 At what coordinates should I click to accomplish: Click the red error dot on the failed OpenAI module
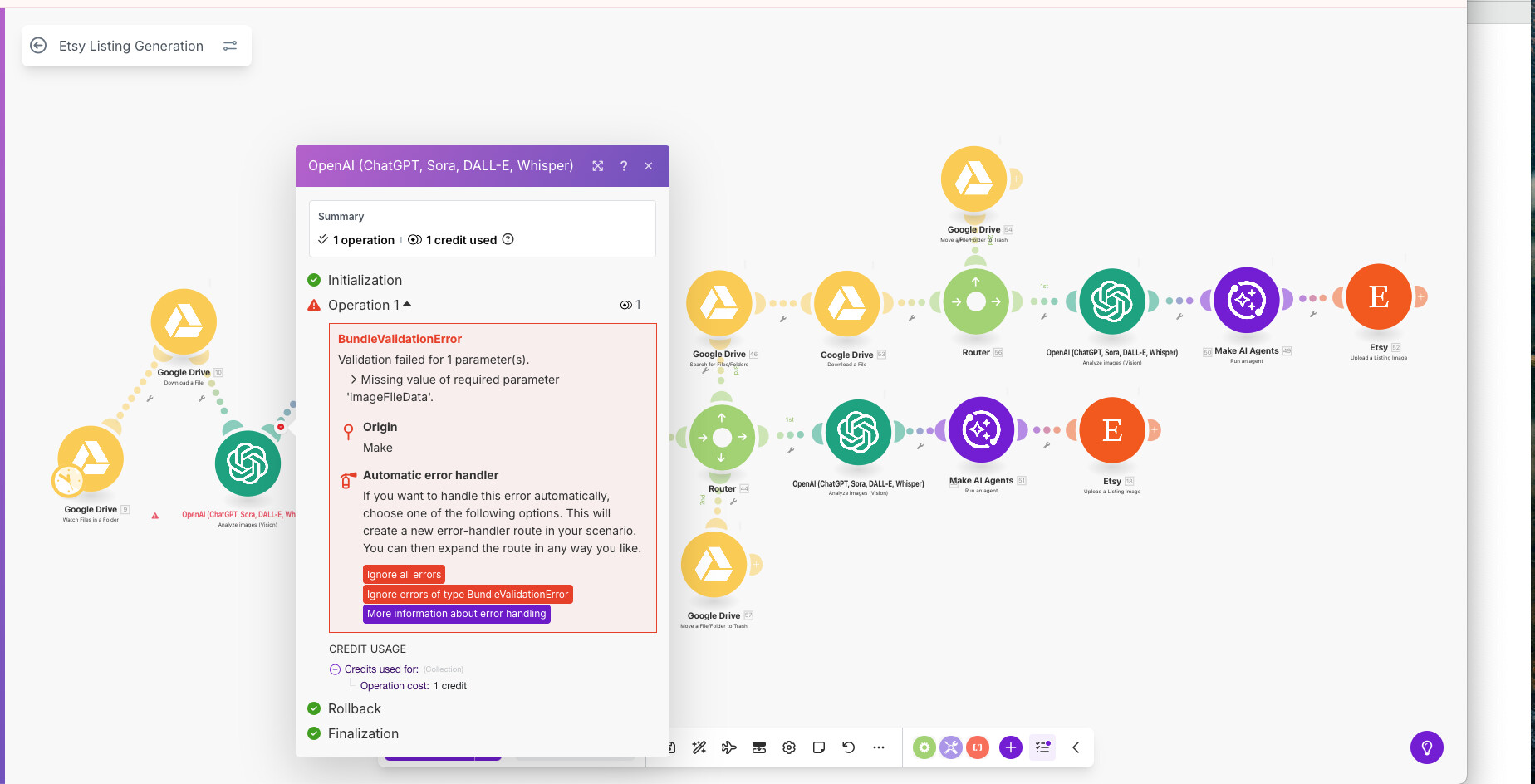pos(281,427)
